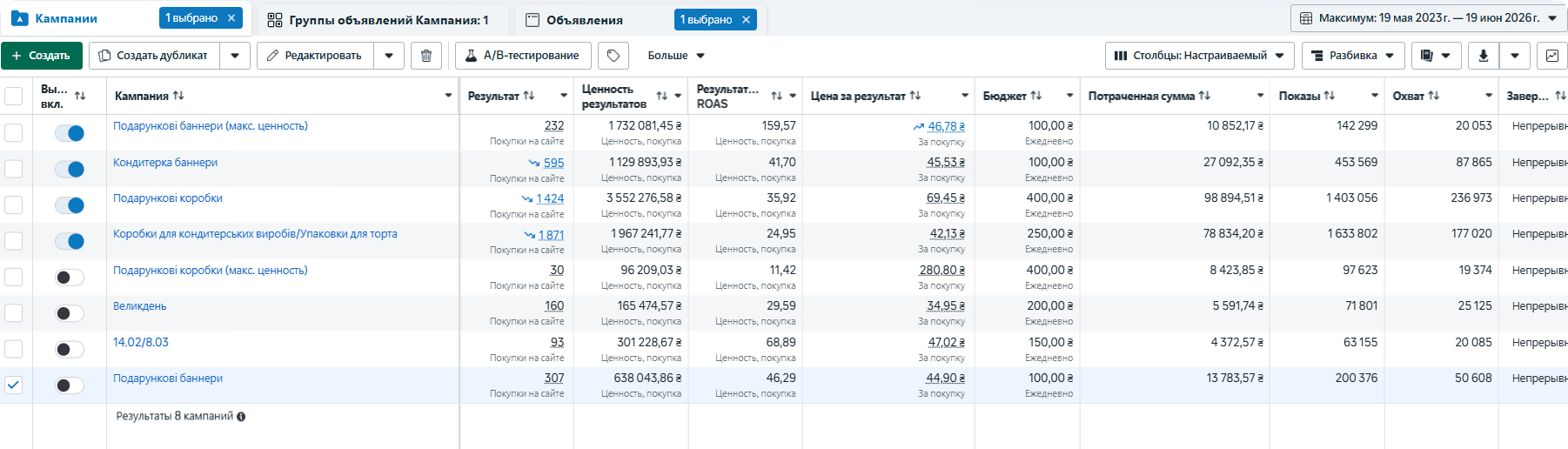Open the reports icon dropdown
Screen dimensions: 1568x449
pyautogui.click(x=1436, y=56)
